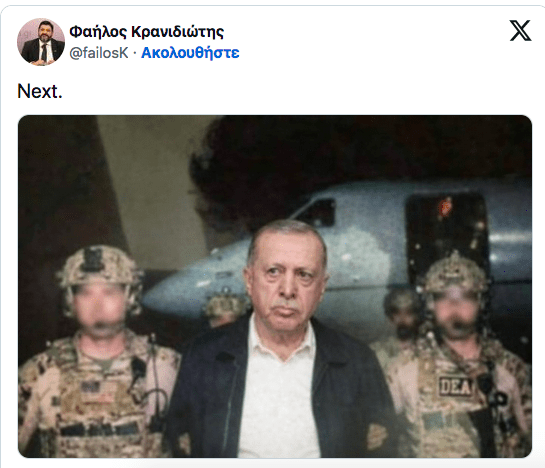Click the aircraft cockpit window
545x468 pixels.
coord(318,211)
